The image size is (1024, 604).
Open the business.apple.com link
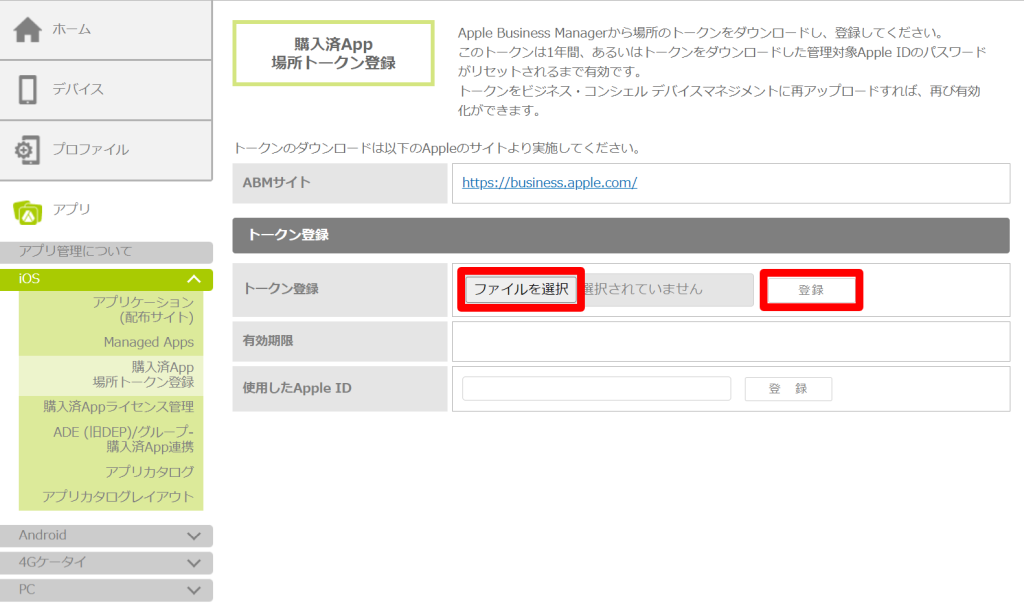(549, 183)
